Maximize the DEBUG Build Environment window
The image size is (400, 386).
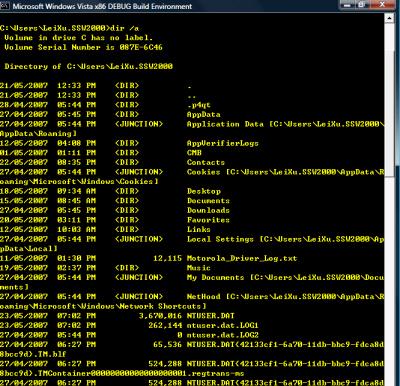pos(363,5)
